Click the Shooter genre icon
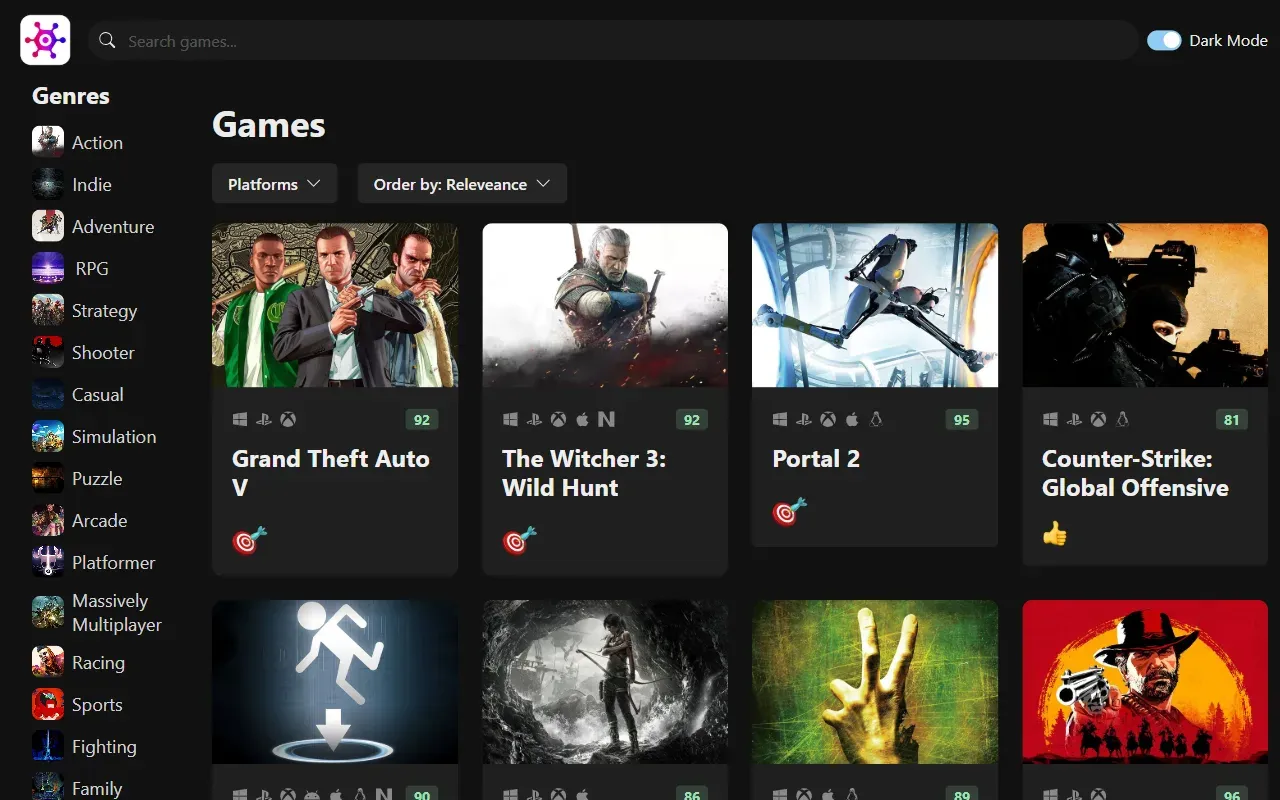The image size is (1280, 800). 48,352
